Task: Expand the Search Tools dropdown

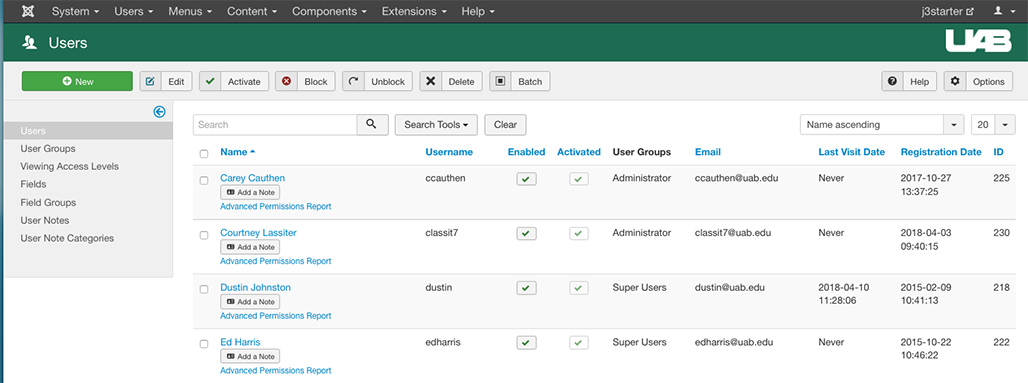Action: coord(436,125)
